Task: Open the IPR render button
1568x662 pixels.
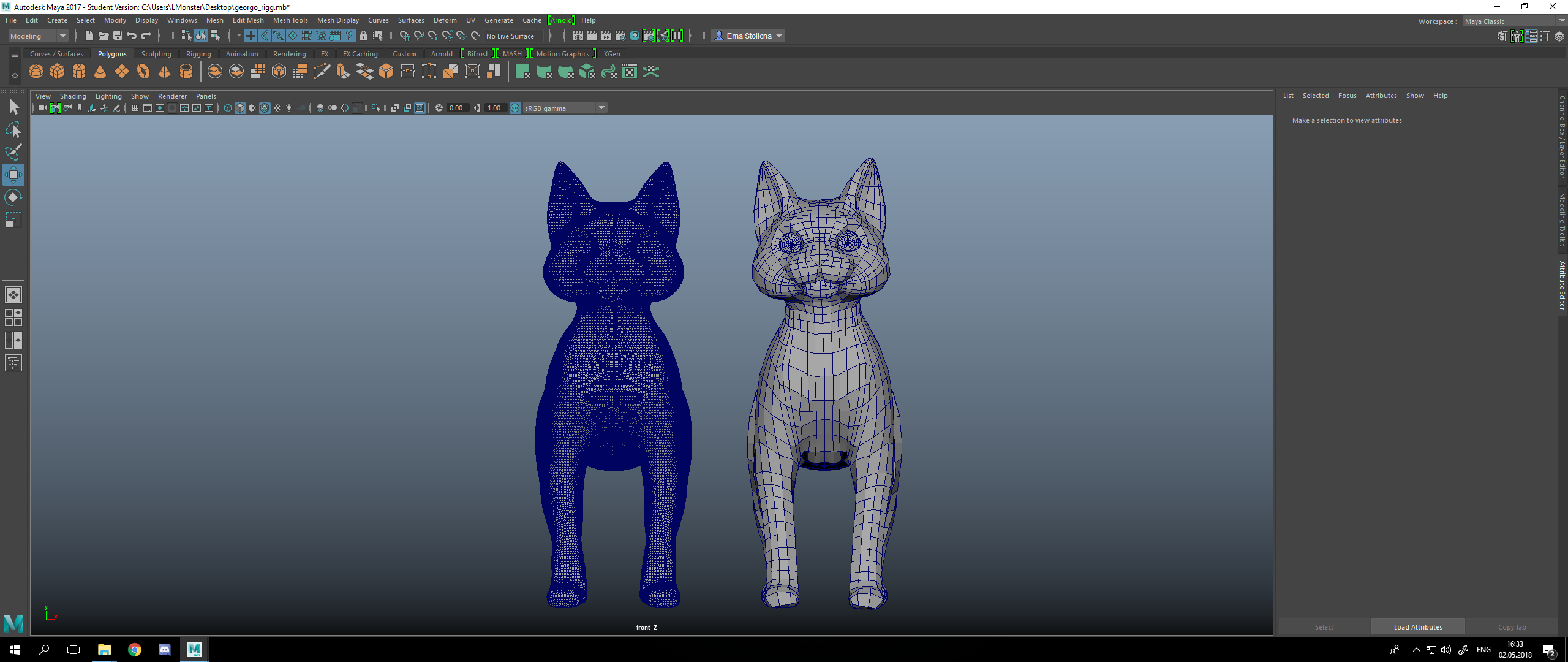Action: click(x=606, y=36)
